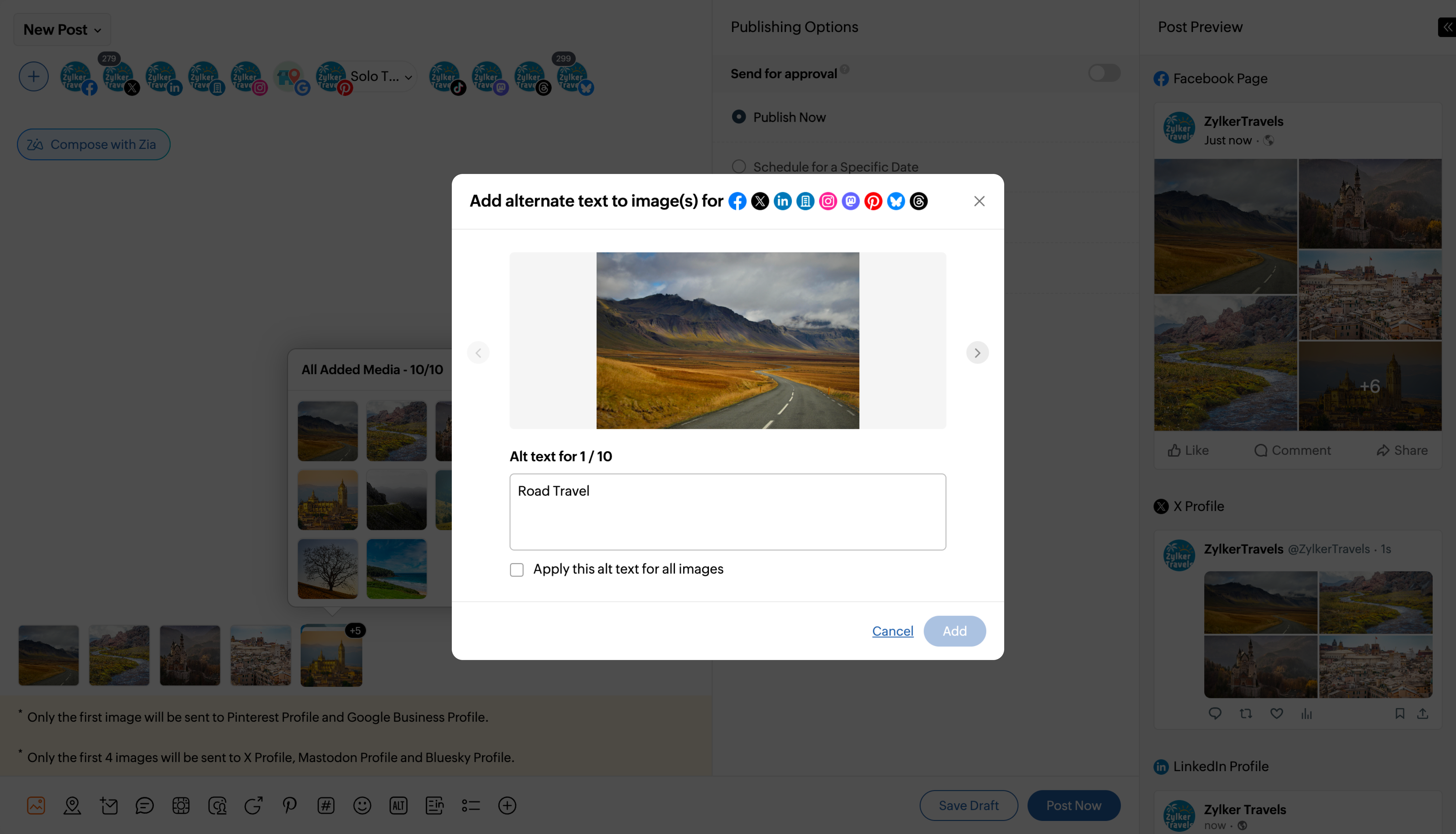Click the Pinterest options toolbar icon

click(x=290, y=805)
